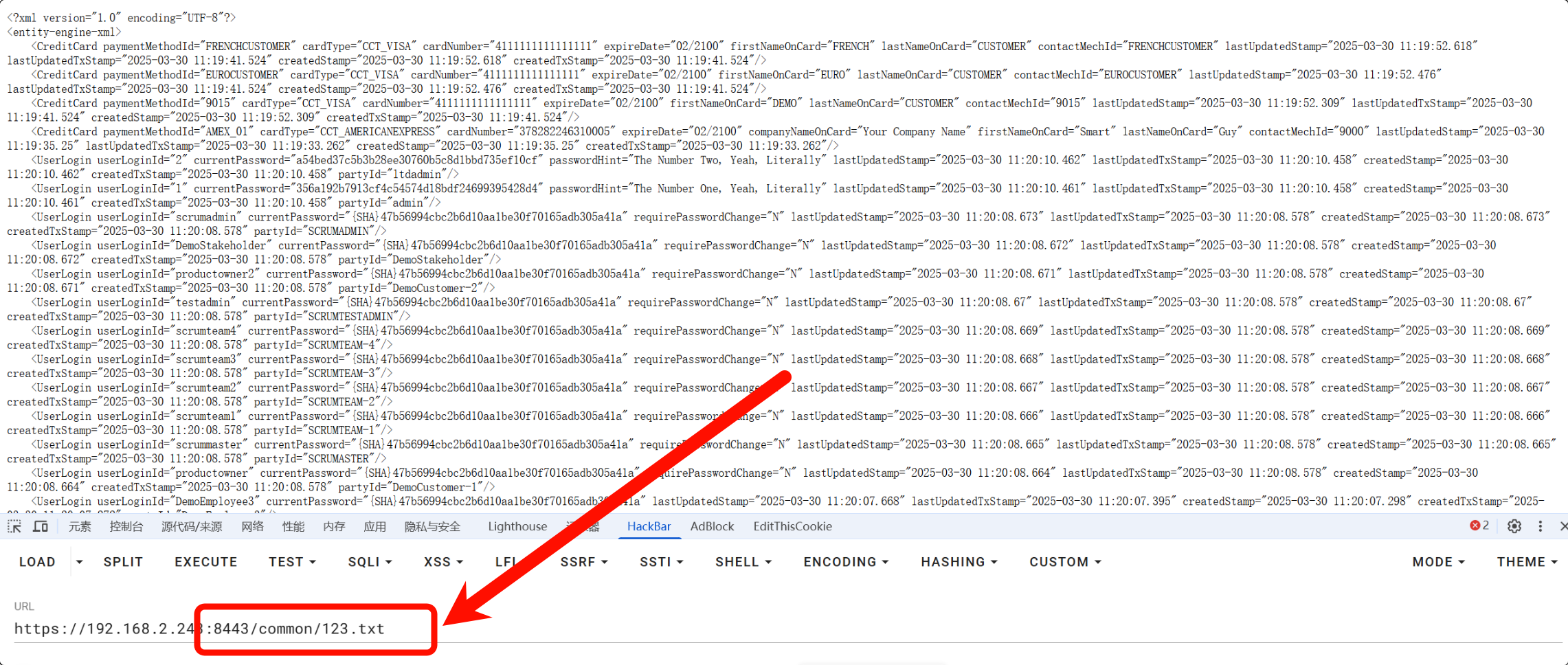Open the EditThisCookie tab
Screen dimensions: 1568x665
[792, 527]
